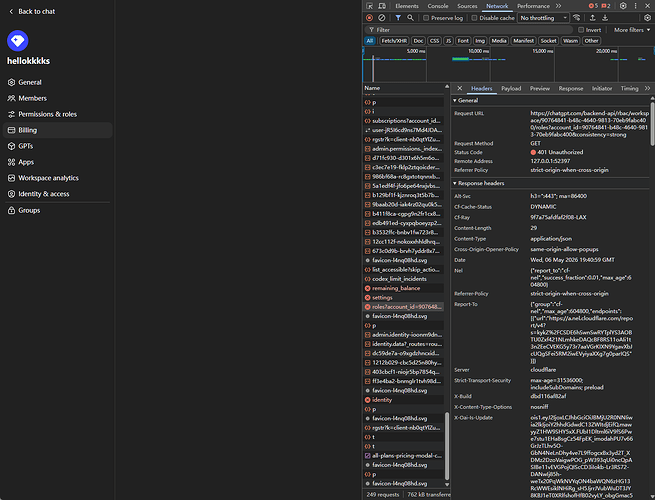The width and height of the screenshot is (655, 500).
Task: Close the request details pane
Action: pos(460,88)
